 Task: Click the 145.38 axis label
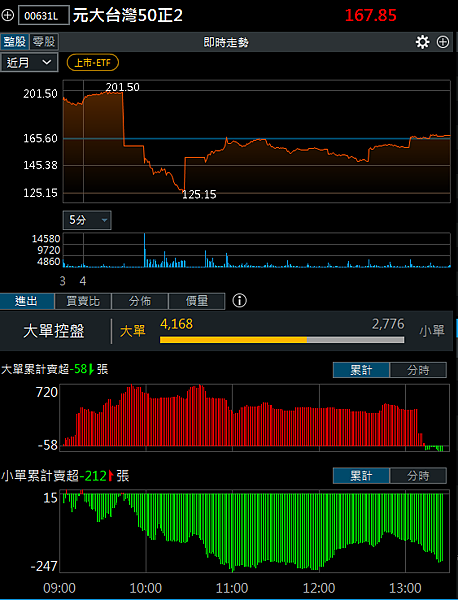point(40,165)
